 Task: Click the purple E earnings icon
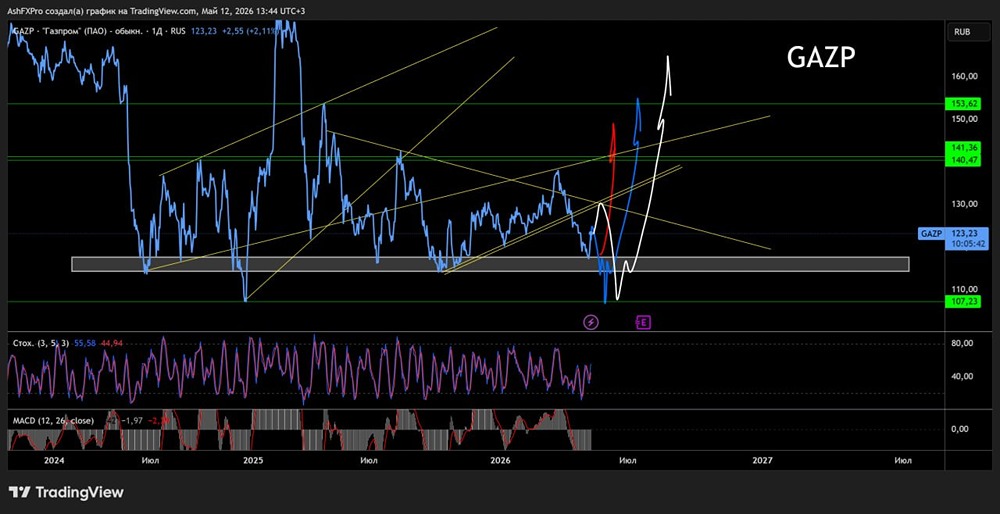tap(643, 322)
